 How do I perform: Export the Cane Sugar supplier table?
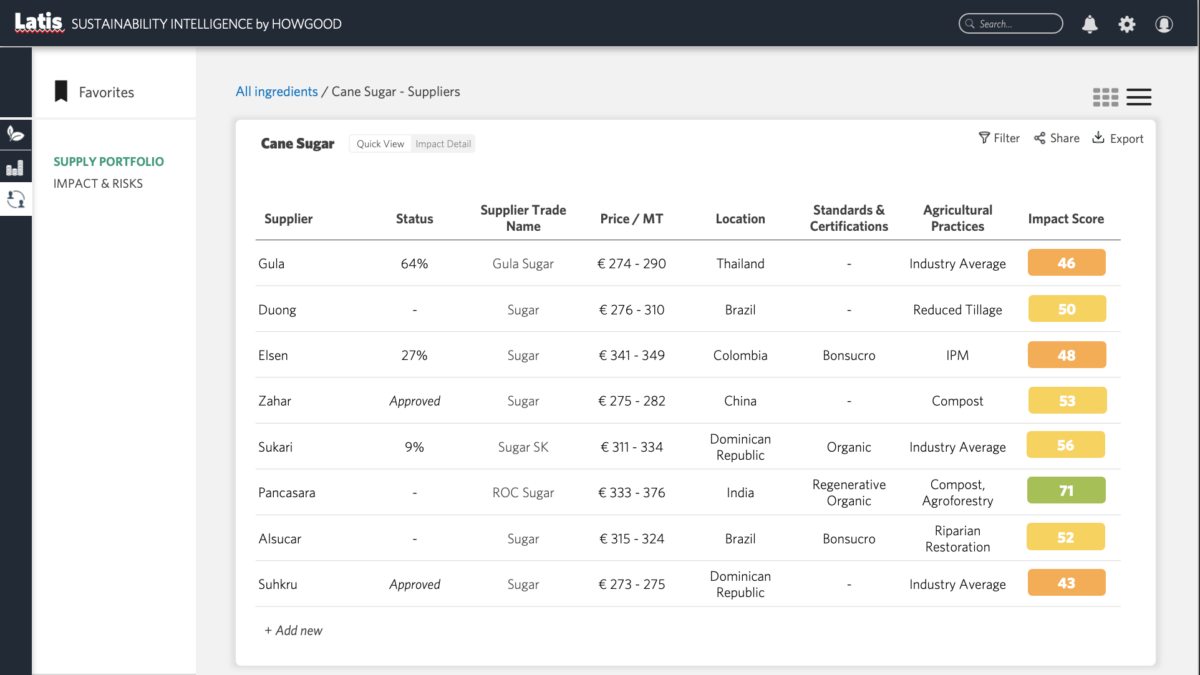point(1117,138)
